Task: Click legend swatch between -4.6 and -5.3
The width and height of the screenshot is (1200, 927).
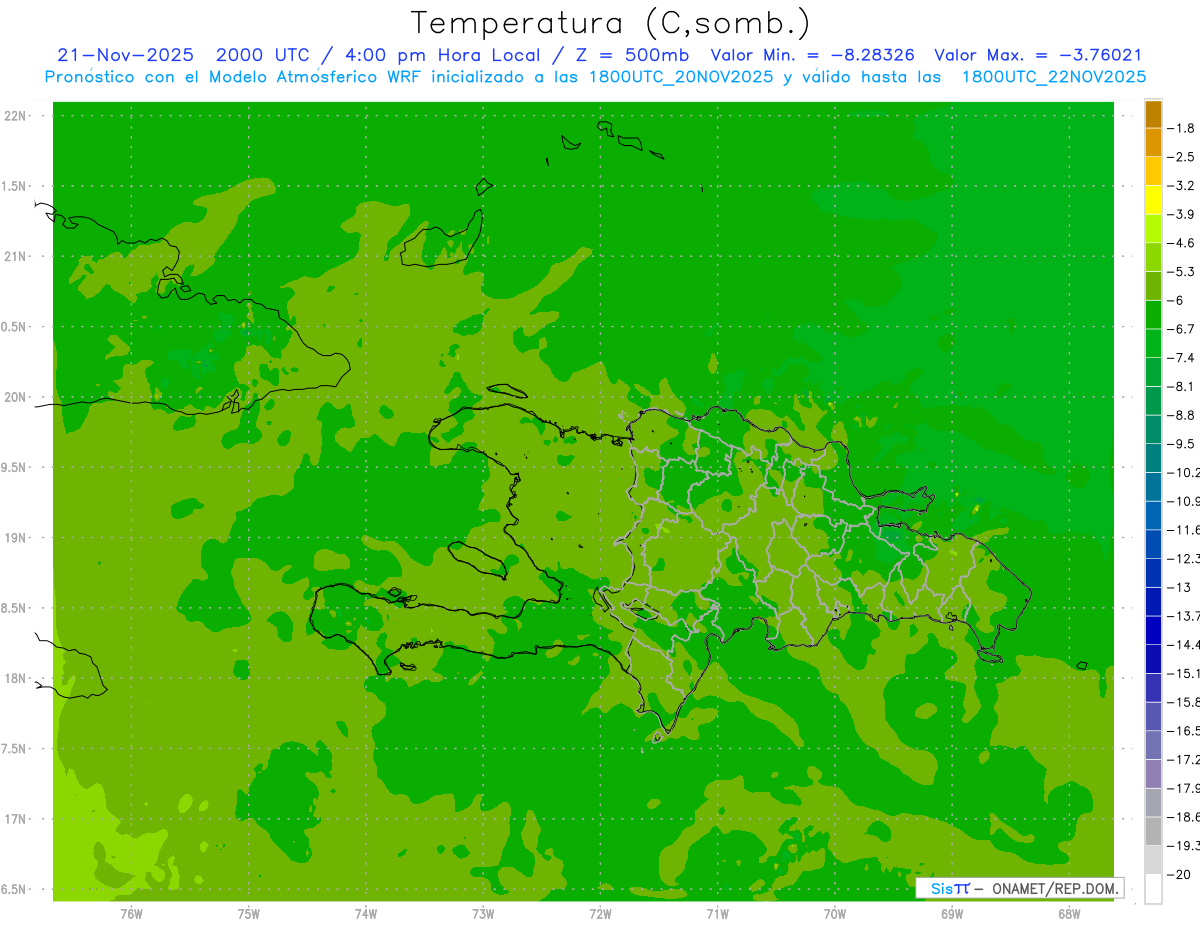Action: pos(1153,258)
